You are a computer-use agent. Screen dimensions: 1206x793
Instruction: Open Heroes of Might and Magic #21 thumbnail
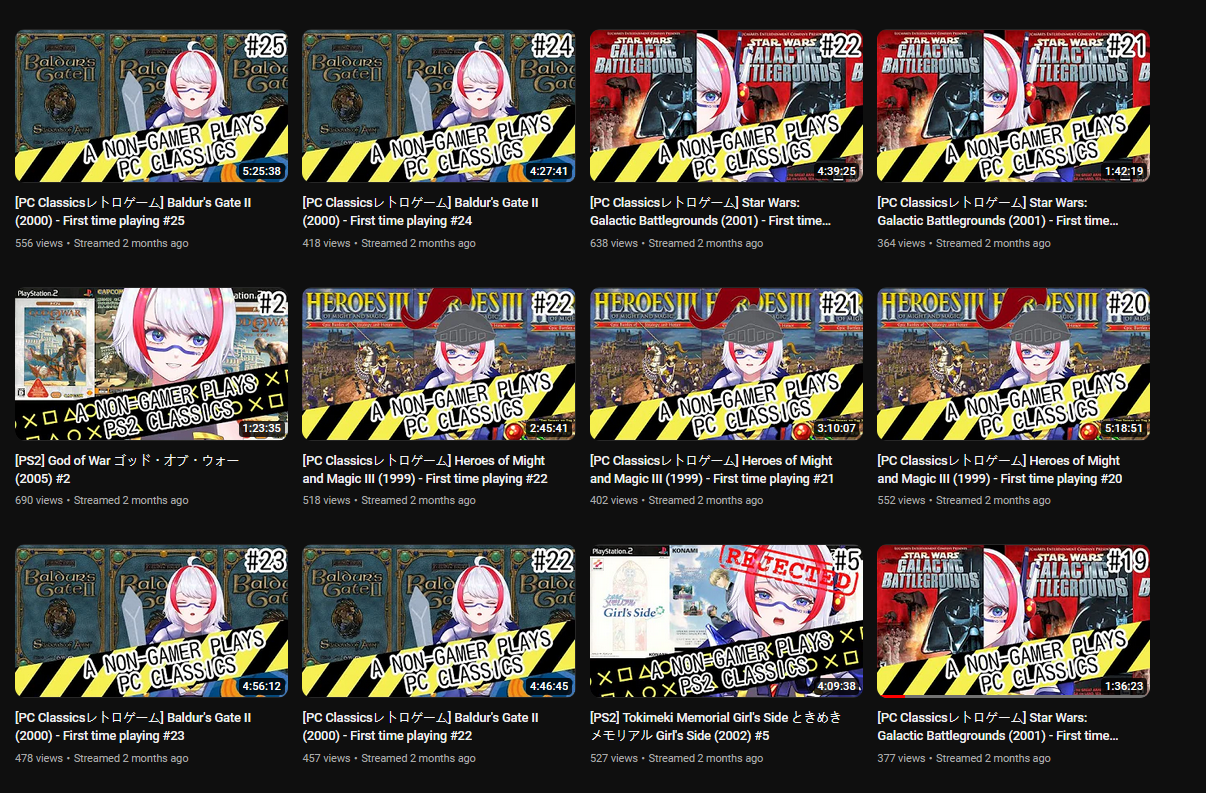(x=726, y=364)
